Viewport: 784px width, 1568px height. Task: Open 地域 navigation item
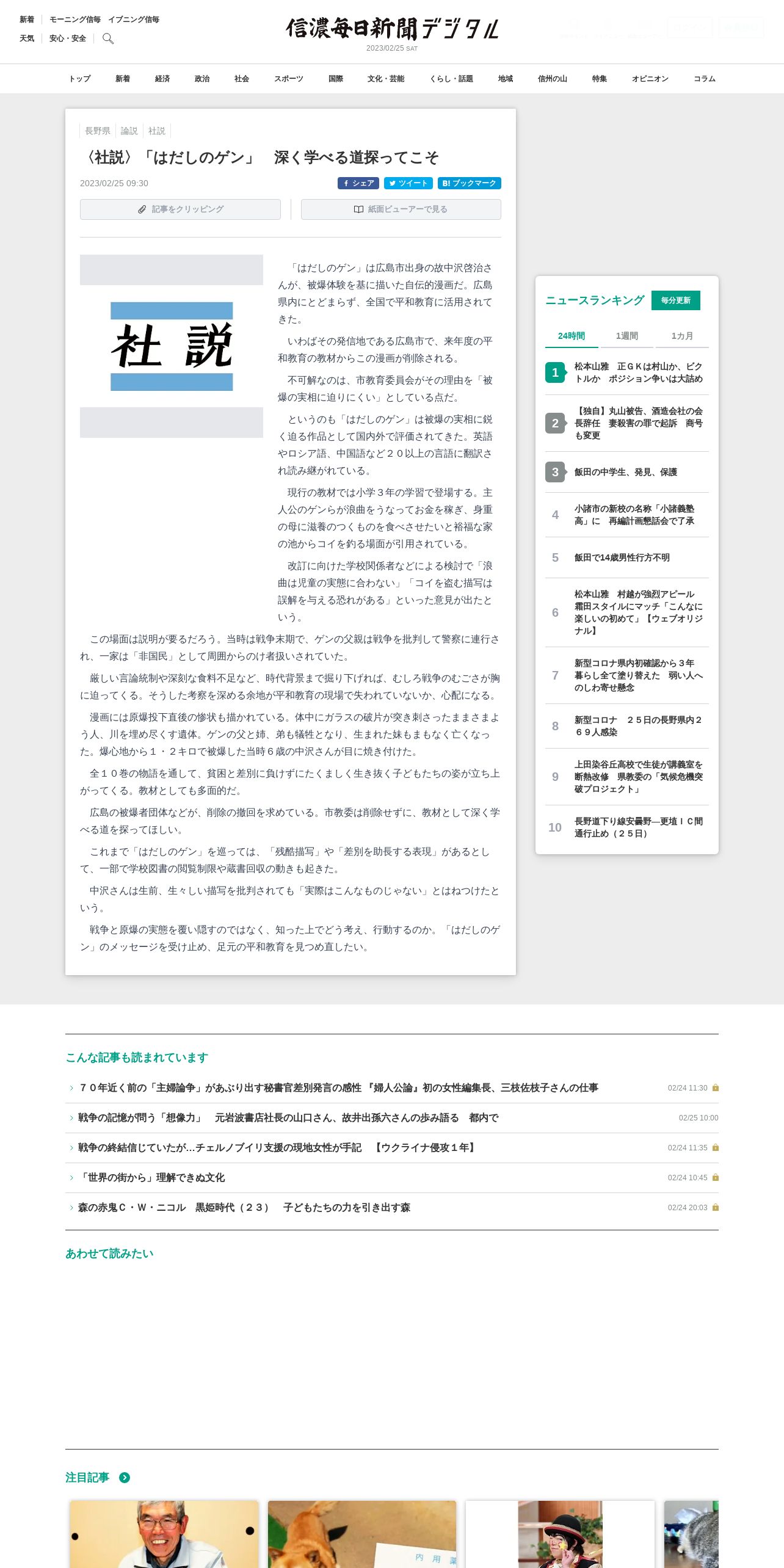point(506,79)
